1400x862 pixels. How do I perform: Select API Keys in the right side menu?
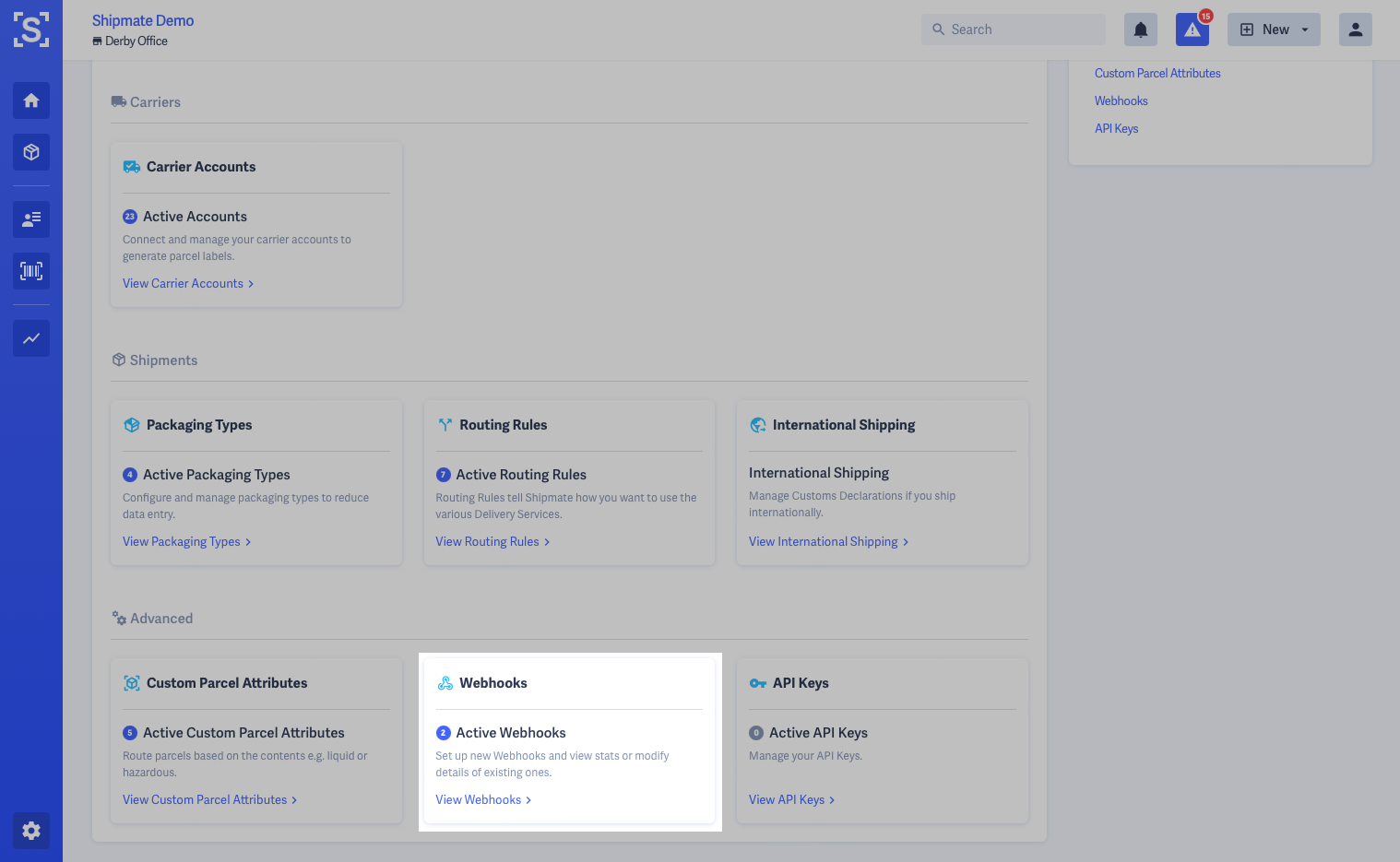coord(1116,129)
